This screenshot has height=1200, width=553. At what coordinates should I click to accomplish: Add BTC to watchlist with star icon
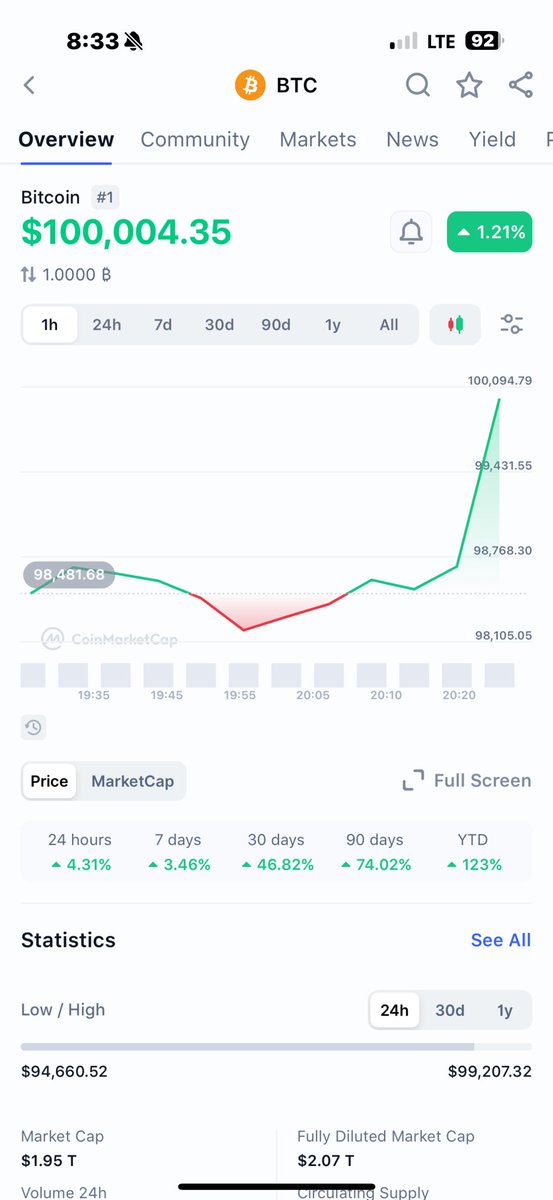pyautogui.click(x=469, y=86)
